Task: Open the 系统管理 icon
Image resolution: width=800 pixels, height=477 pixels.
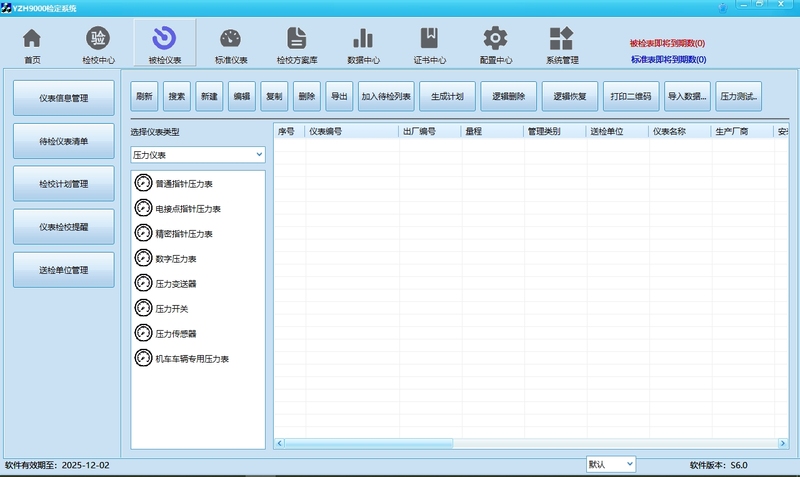Action: pos(561,38)
